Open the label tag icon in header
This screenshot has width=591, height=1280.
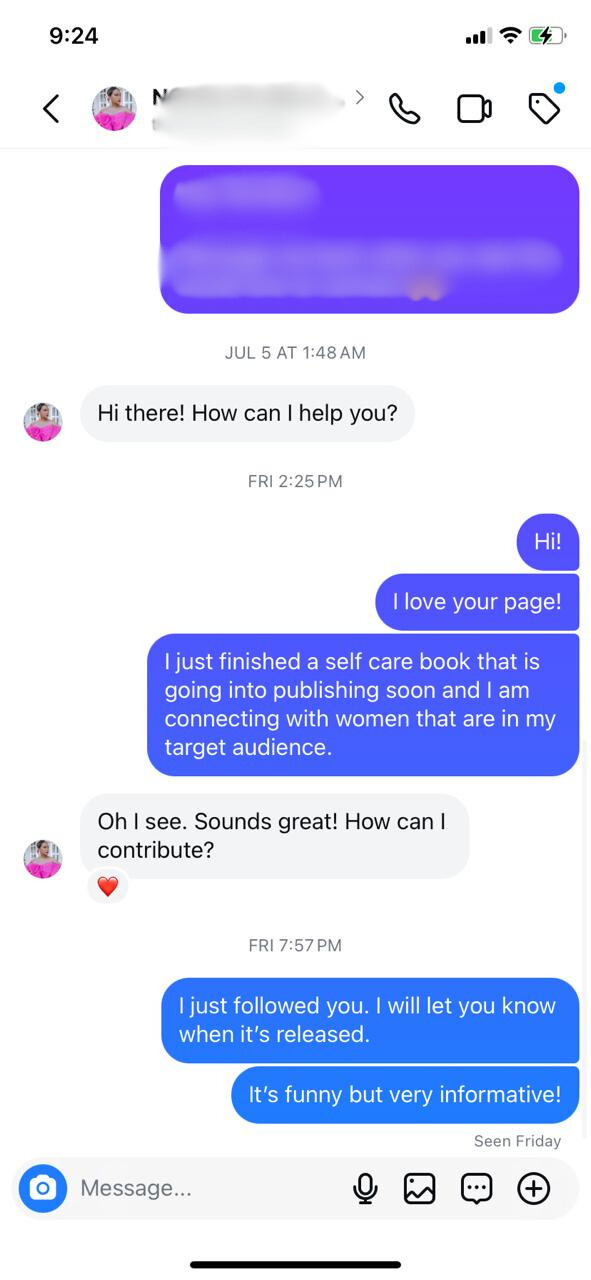[x=545, y=106]
